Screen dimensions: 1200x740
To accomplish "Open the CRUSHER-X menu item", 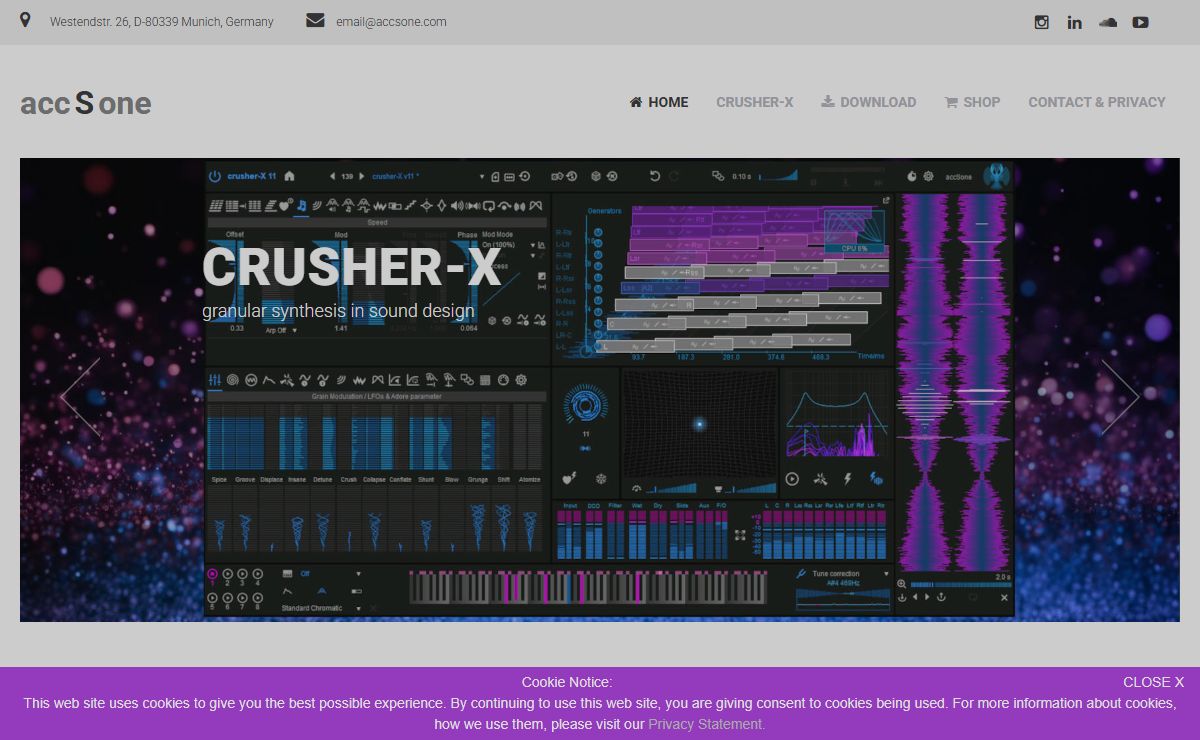I will [755, 102].
